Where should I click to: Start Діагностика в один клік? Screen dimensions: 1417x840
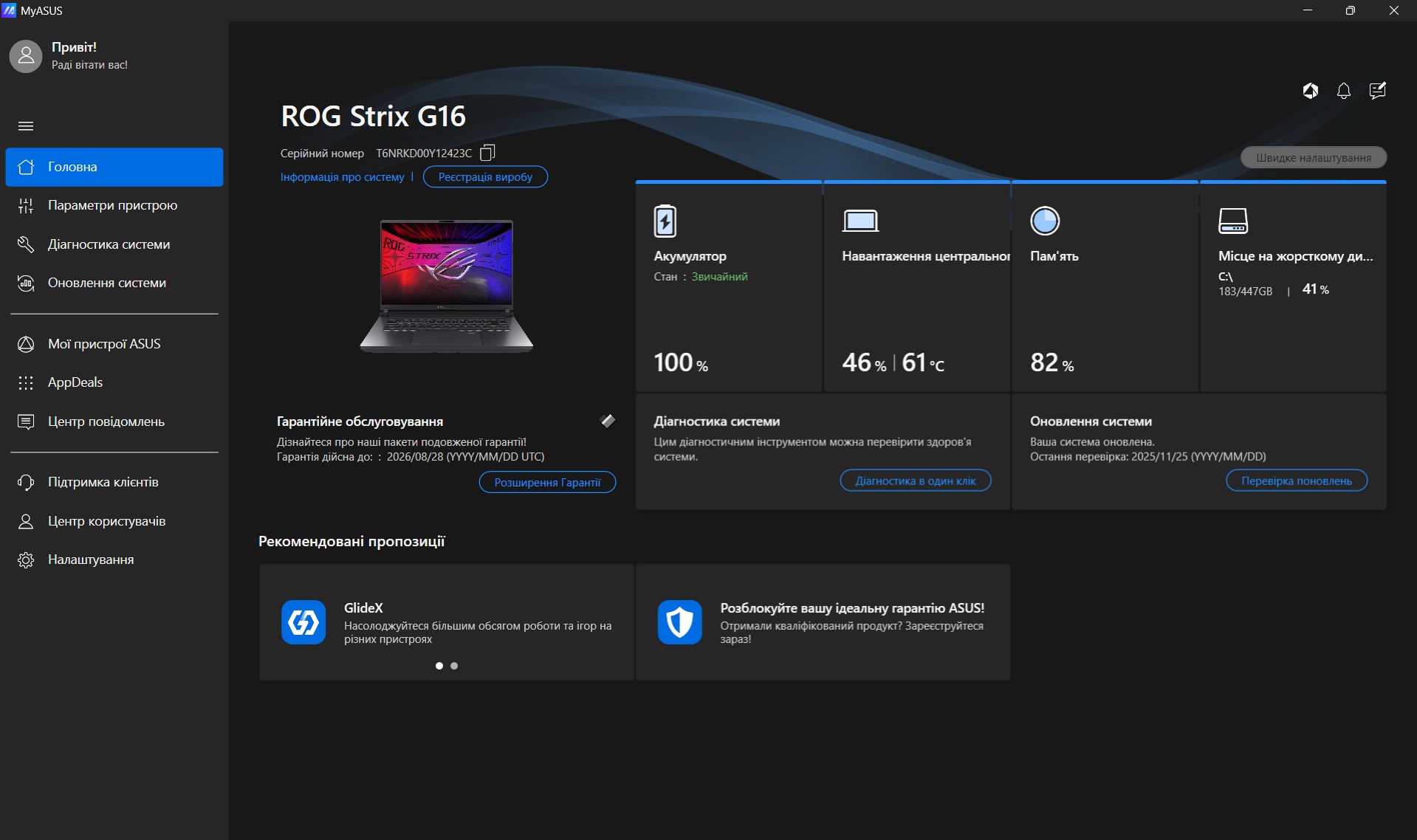tap(915, 481)
